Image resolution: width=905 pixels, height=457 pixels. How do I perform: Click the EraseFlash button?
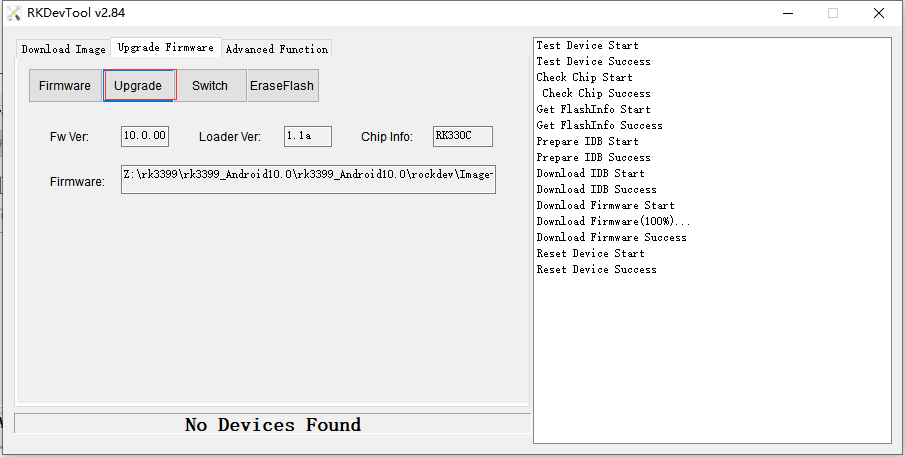(x=282, y=85)
